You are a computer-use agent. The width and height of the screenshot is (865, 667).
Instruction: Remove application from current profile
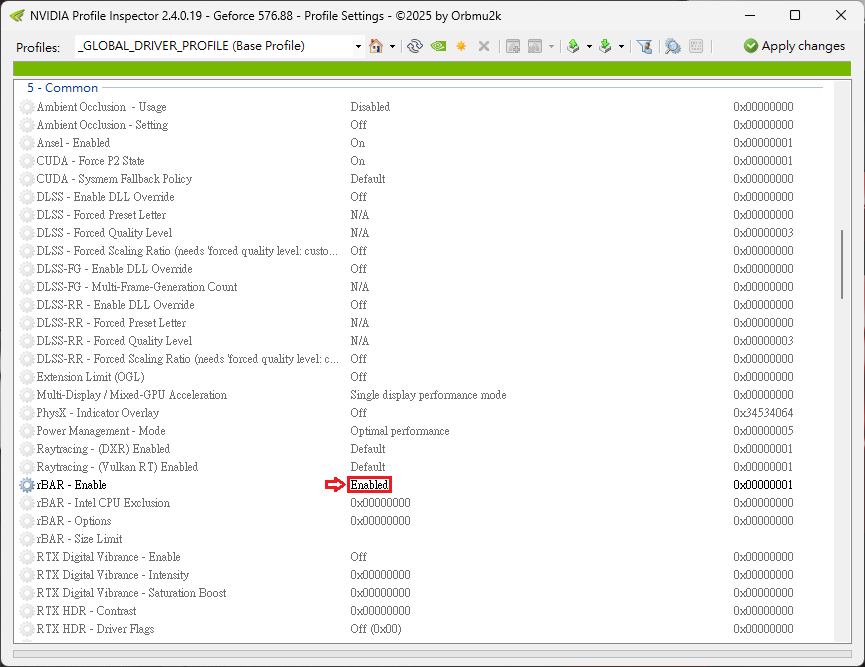click(x=535, y=46)
